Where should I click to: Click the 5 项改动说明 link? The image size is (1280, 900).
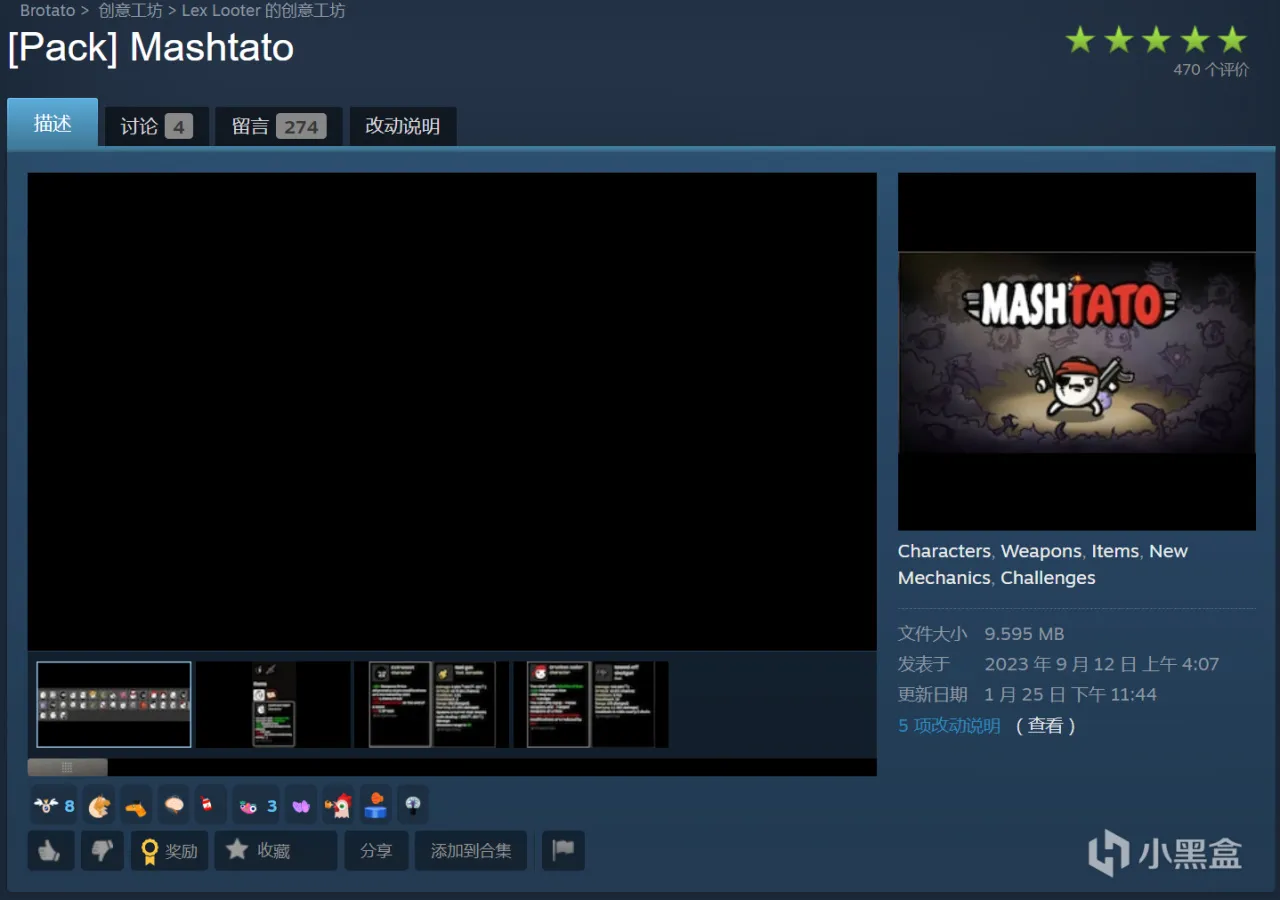coord(949,726)
